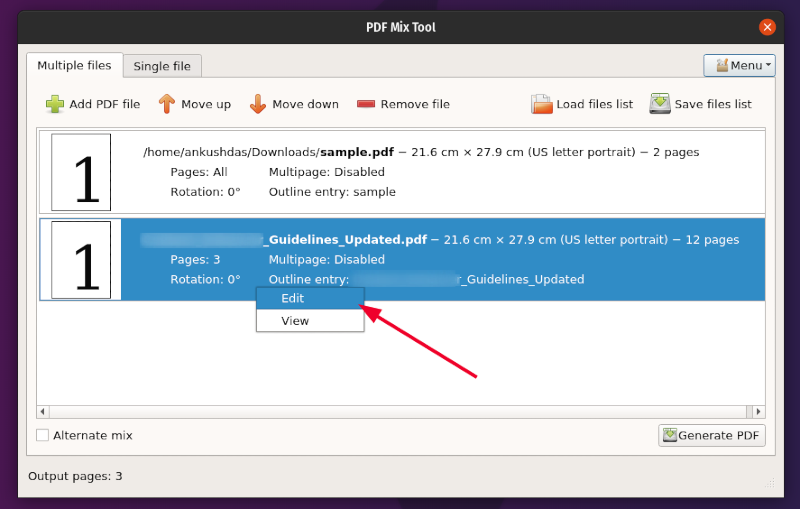Click the sample.pdf page thumbnail
The height and width of the screenshot is (509, 800).
tap(81, 172)
